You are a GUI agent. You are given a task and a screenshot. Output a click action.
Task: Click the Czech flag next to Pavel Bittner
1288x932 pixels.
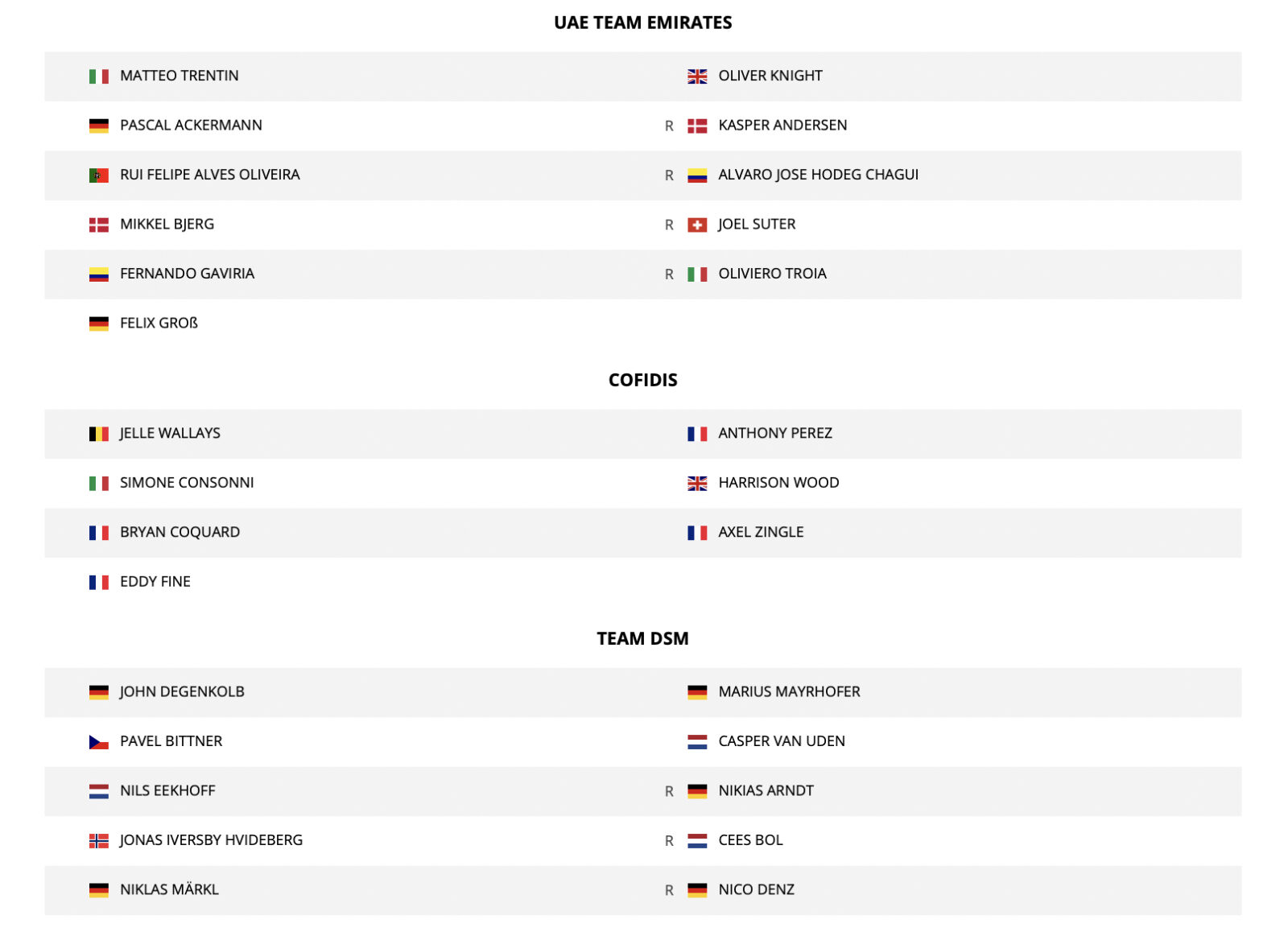coord(98,742)
